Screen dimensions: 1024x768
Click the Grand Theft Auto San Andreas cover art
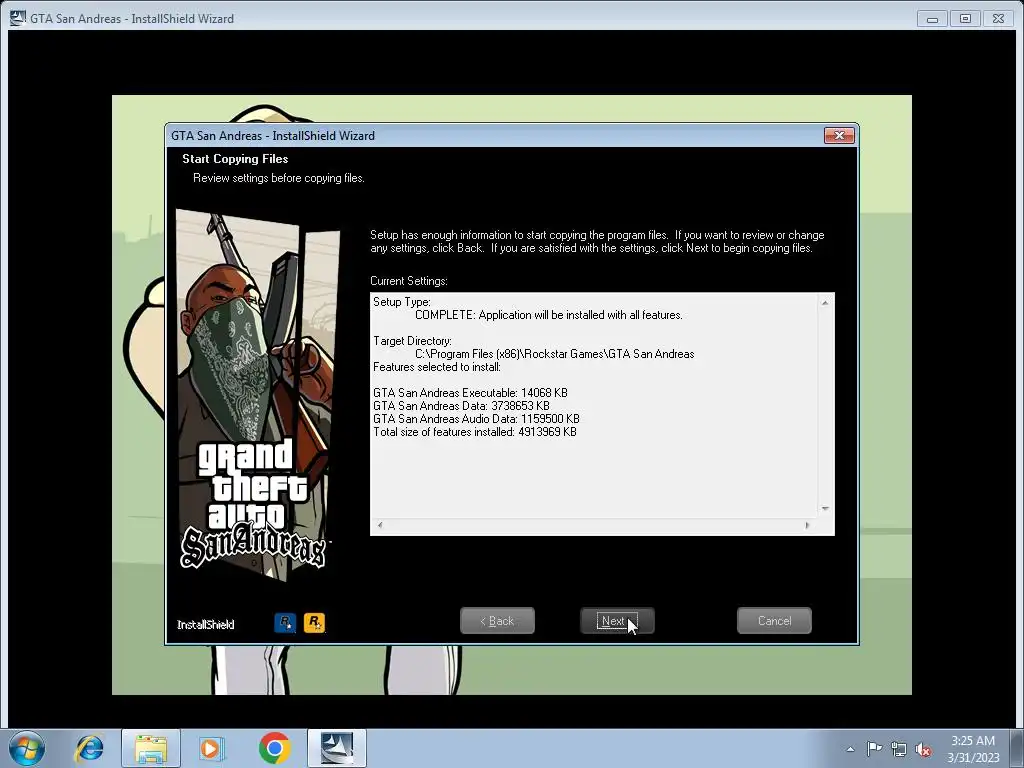click(258, 395)
